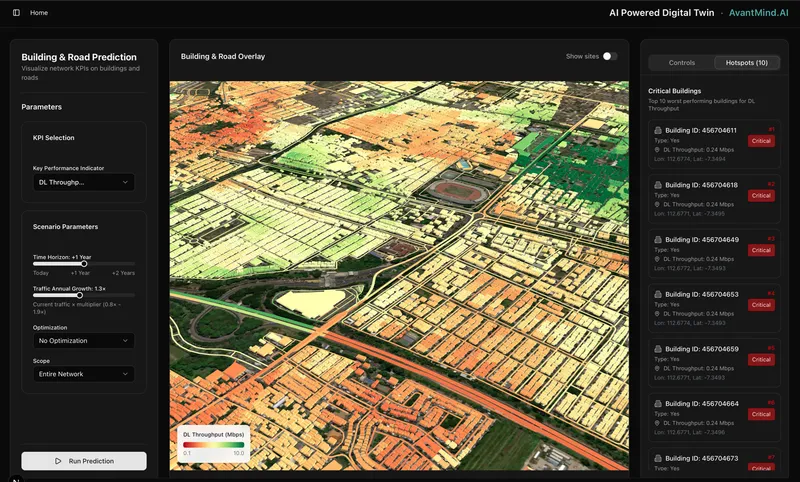800x482 pixels.
Task: Select text 'Building ID: 456704618'
Action: pos(701,185)
